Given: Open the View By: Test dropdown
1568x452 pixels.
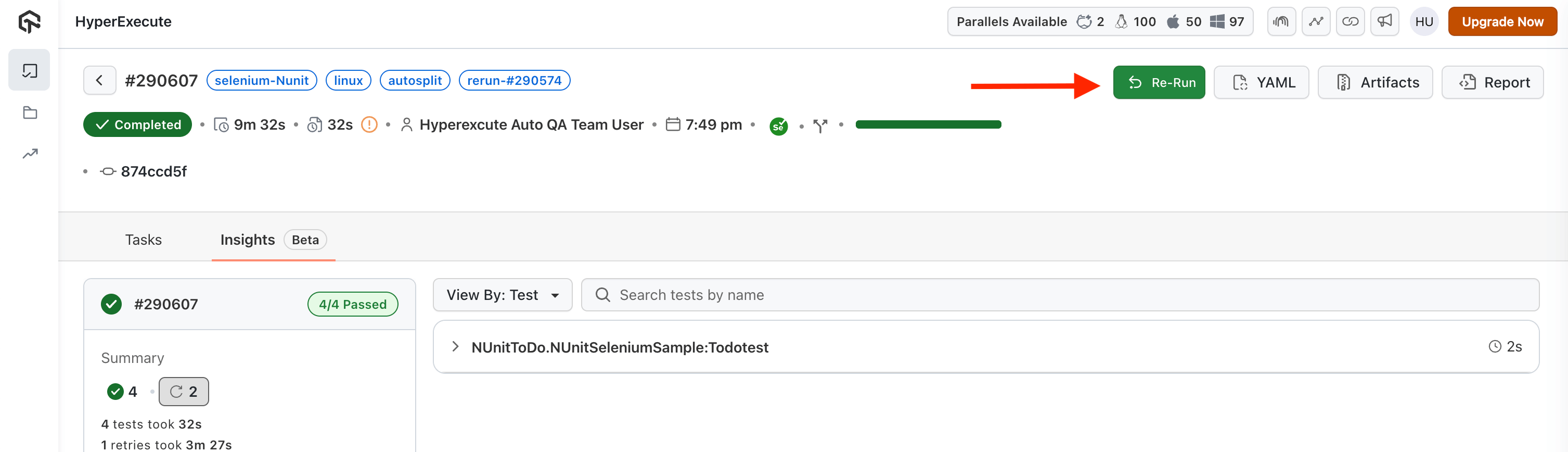Looking at the screenshot, I should tap(502, 295).
